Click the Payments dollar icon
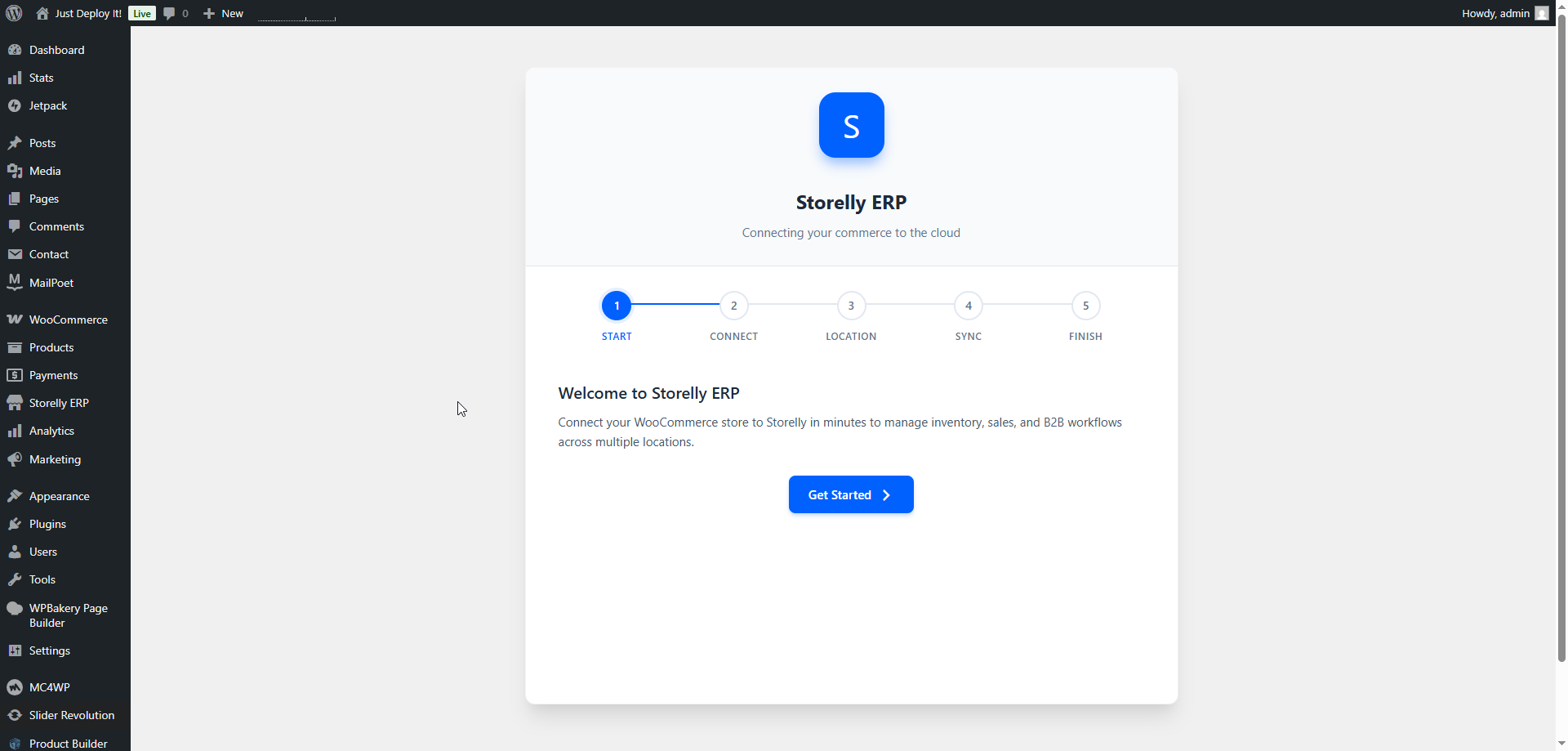Screen dimensions: 1568x751 pyautogui.click(x=15, y=375)
